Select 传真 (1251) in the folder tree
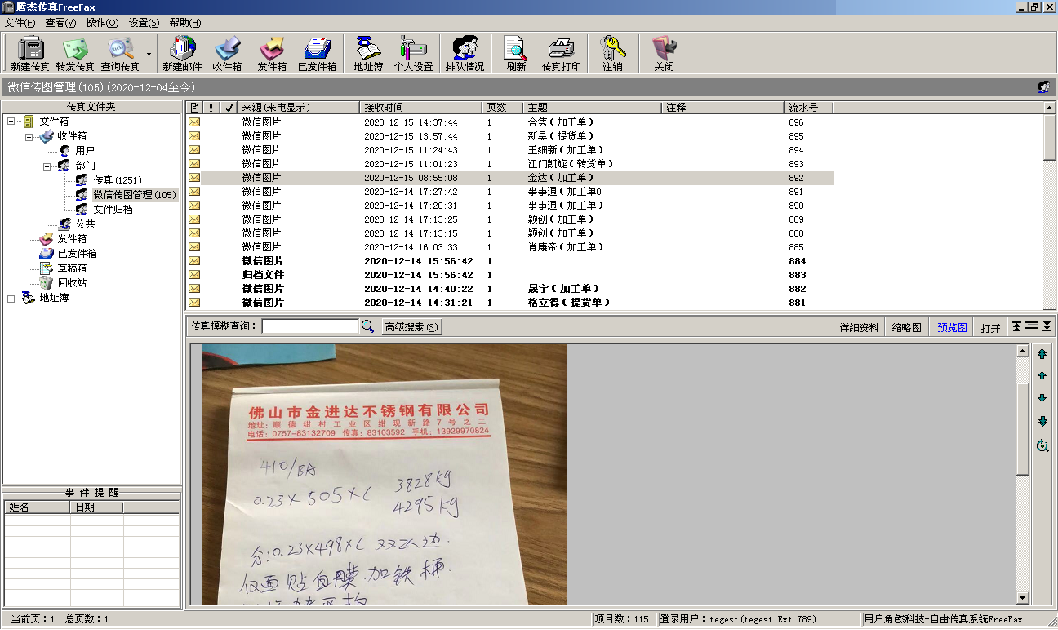This screenshot has width=1058, height=630. point(117,180)
